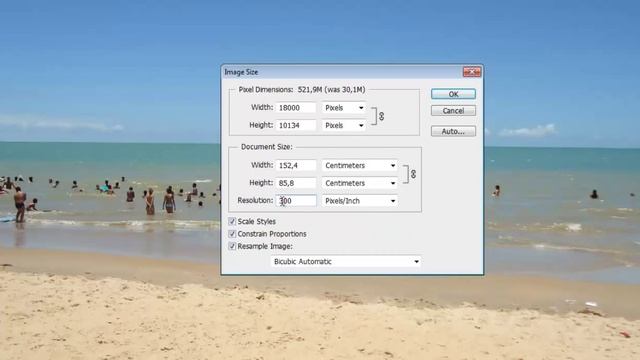Click the pixel Width field showing 18000
640x360 pixels.
tap(296, 108)
